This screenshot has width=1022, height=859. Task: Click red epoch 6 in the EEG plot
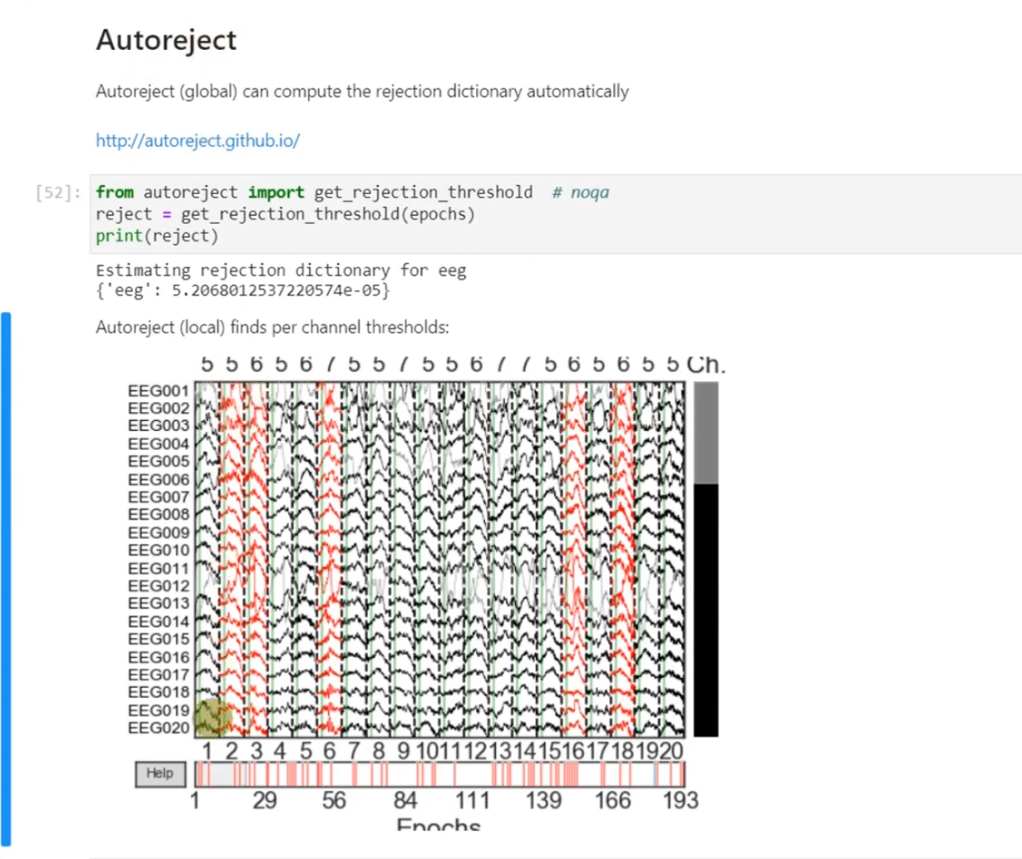click(x=330, y=560)
